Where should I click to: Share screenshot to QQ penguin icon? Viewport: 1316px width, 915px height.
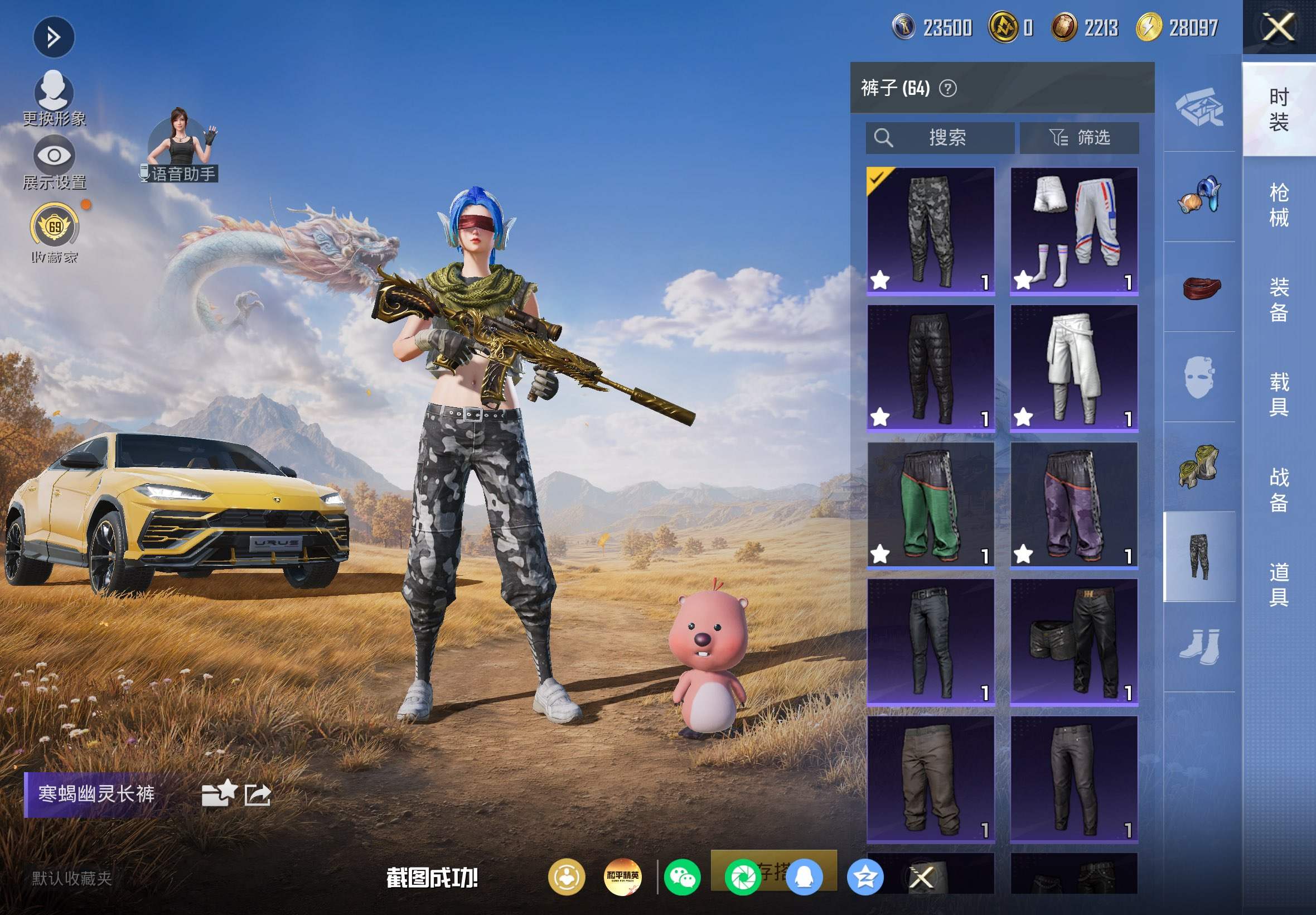(x=805, y=877)
